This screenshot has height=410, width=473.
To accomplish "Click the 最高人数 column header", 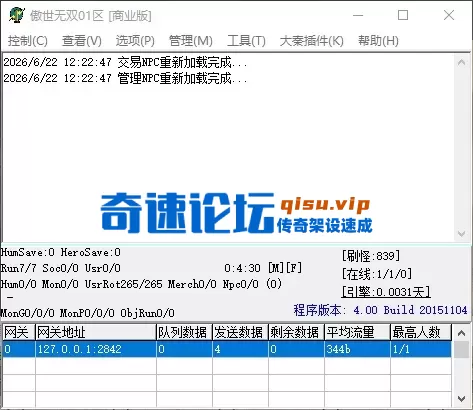I will (421, 332).
